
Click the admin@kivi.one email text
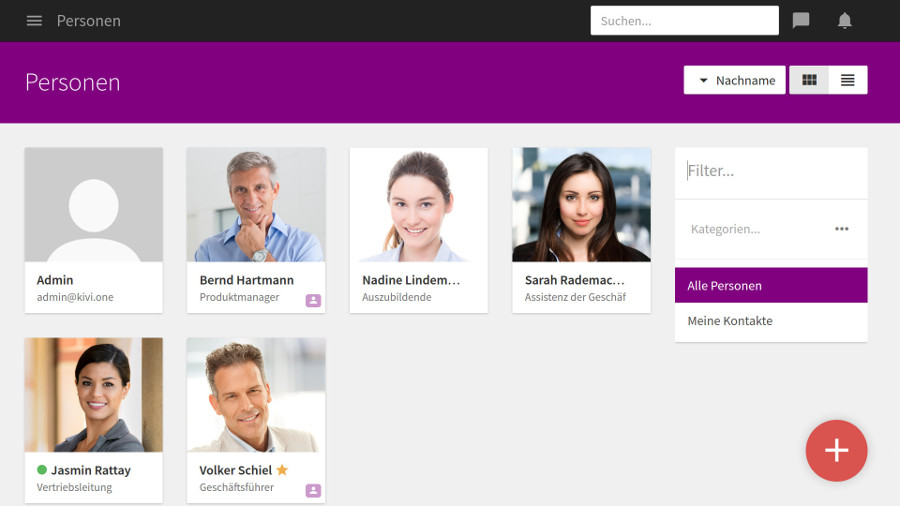tap(75, 297)
